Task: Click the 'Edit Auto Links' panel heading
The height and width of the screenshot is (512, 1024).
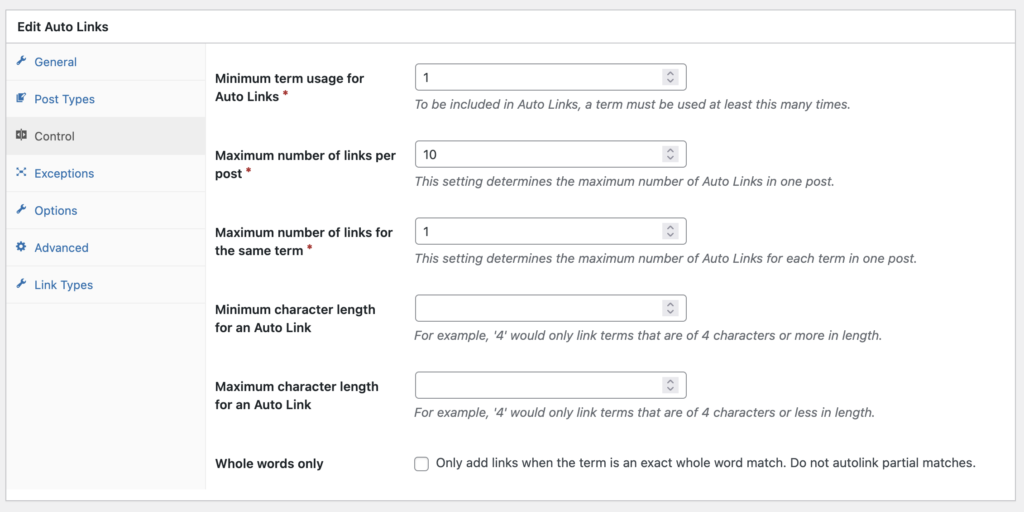Action: click(x=63, y=27)
